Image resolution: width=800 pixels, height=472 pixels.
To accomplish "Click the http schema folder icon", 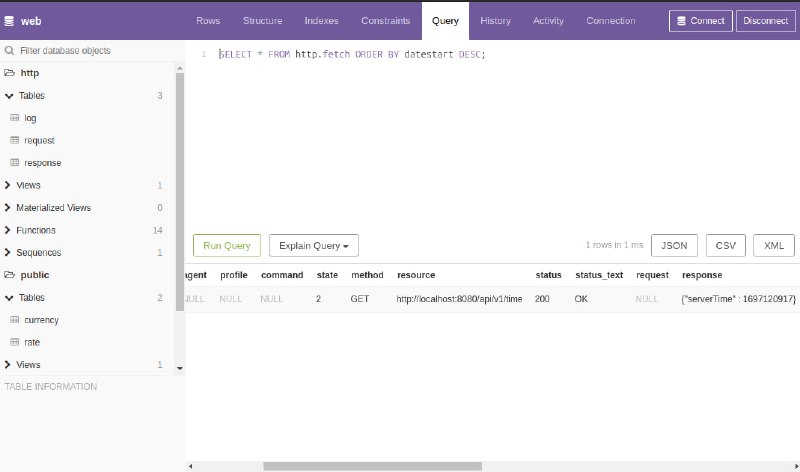I will [x=9, y=73].
